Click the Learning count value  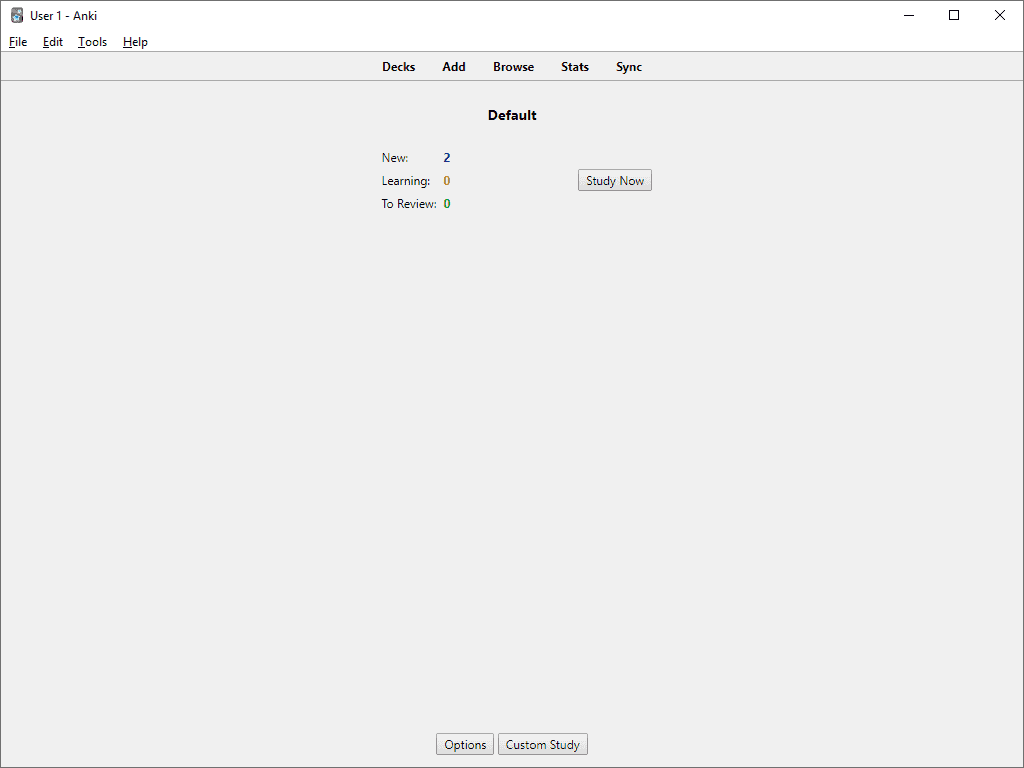[x=447, y=181]
